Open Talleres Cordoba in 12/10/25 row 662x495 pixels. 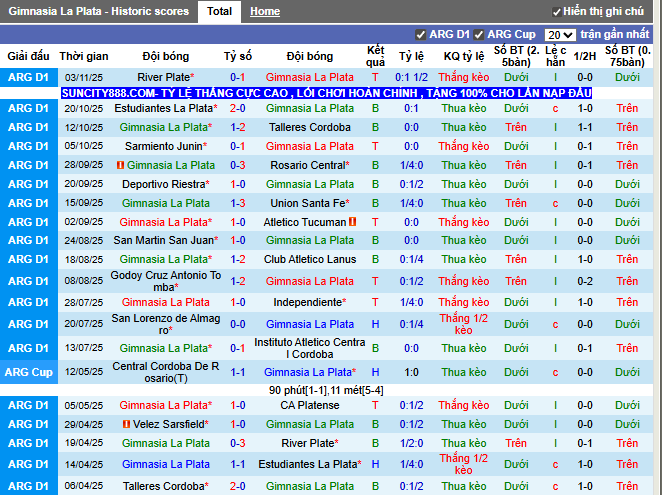coord(309,127)
